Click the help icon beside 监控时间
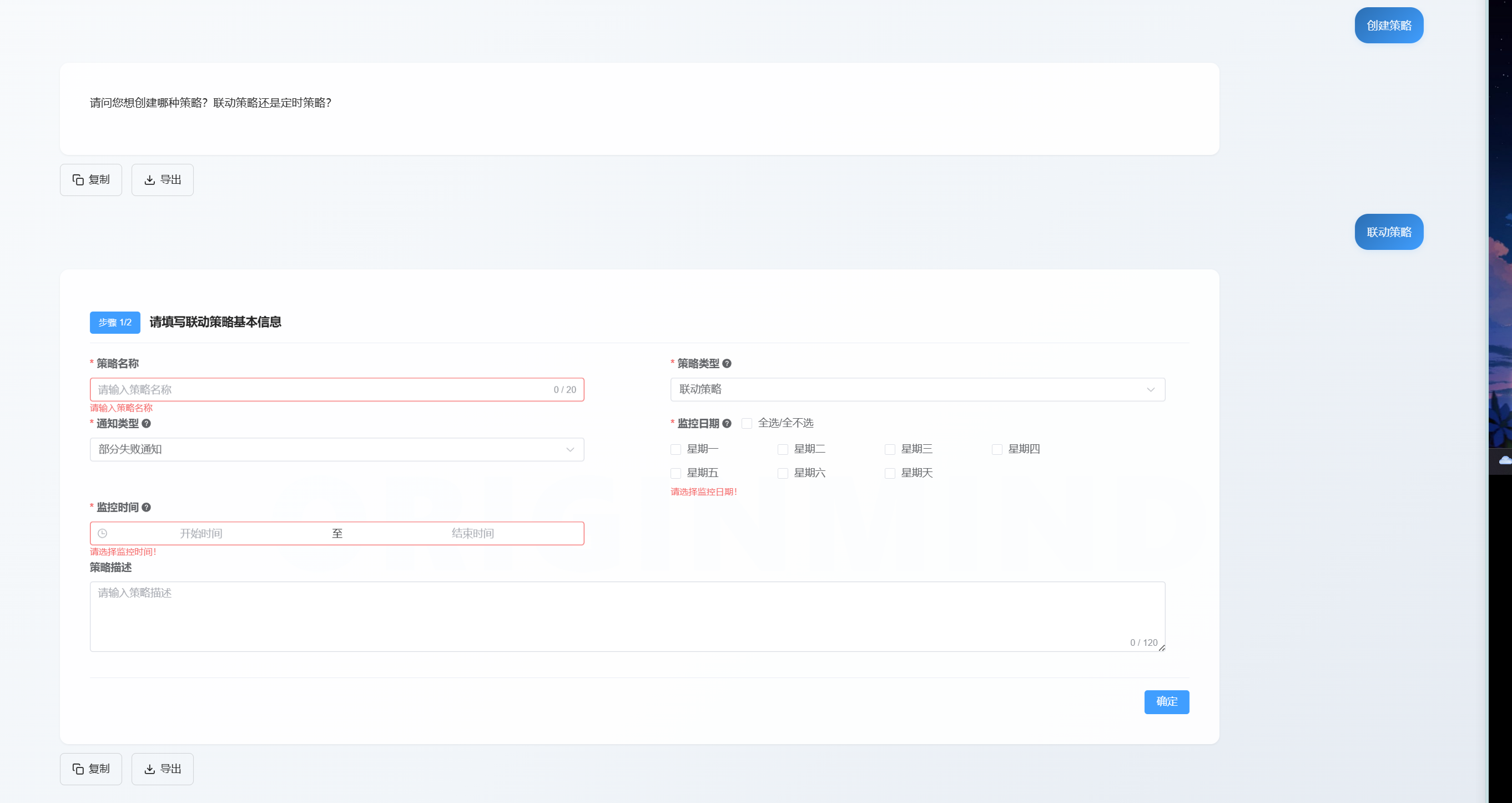 tap(146, 507)
